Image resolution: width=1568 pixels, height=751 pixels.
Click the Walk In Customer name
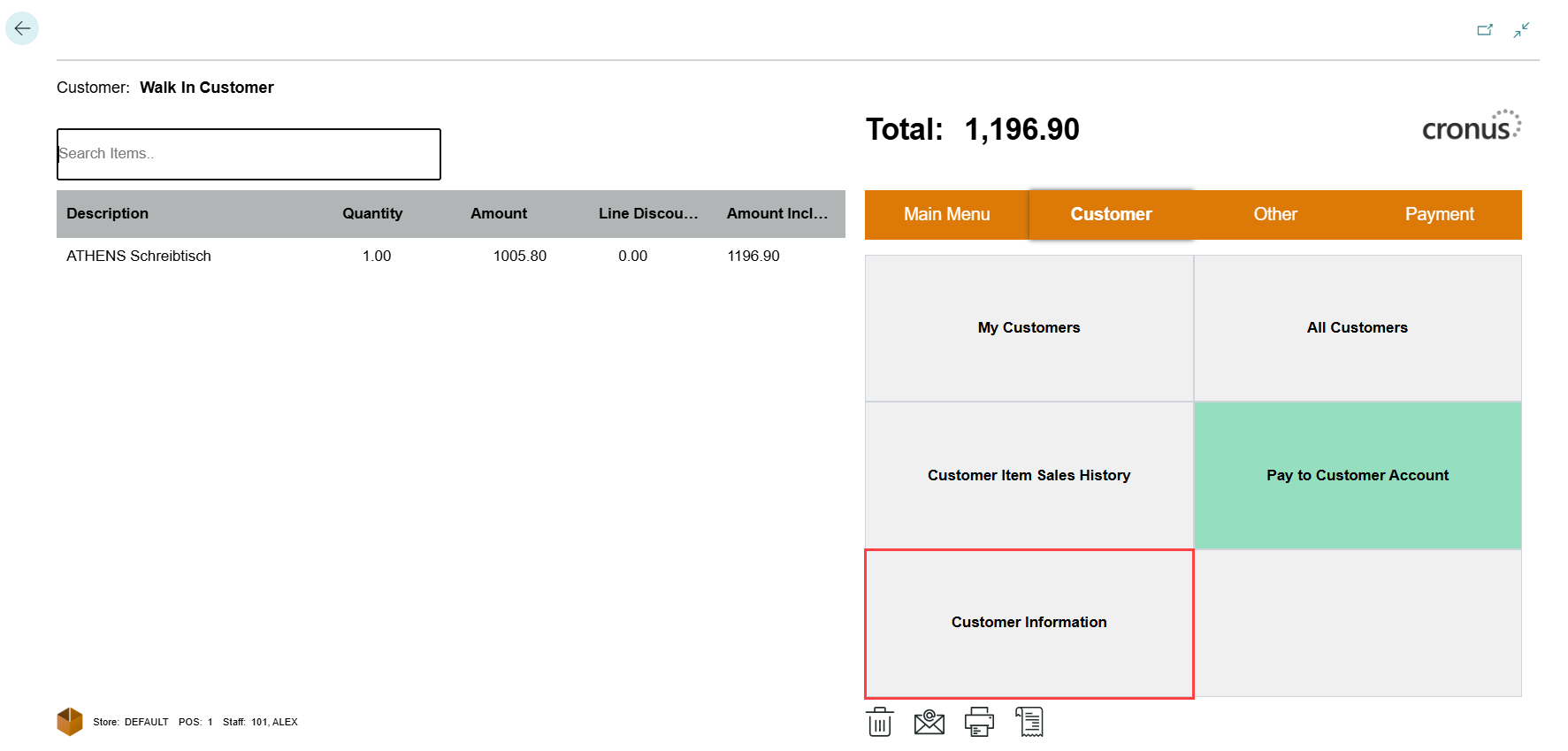coord(207,88)
